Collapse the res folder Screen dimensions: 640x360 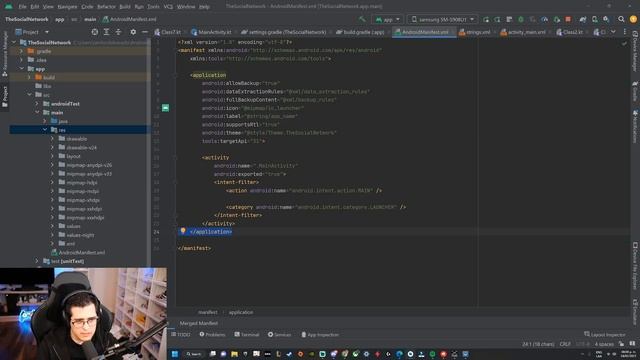[x=44, y=130]
